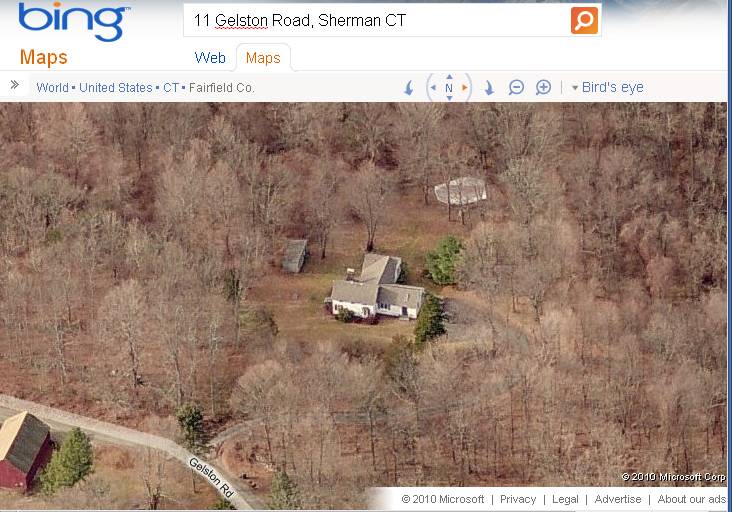Open the Fairfield Co. breadcrumb link

[222, 88]
